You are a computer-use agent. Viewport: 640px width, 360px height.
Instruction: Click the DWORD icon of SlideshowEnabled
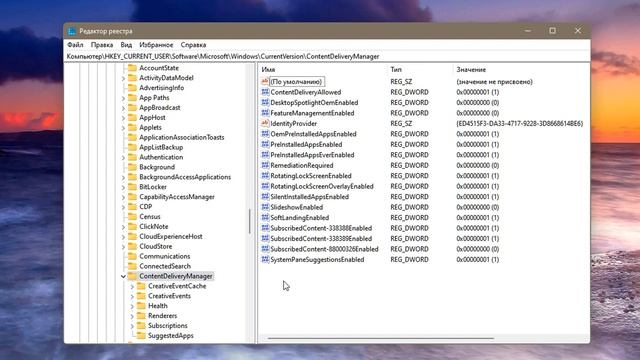265,207
